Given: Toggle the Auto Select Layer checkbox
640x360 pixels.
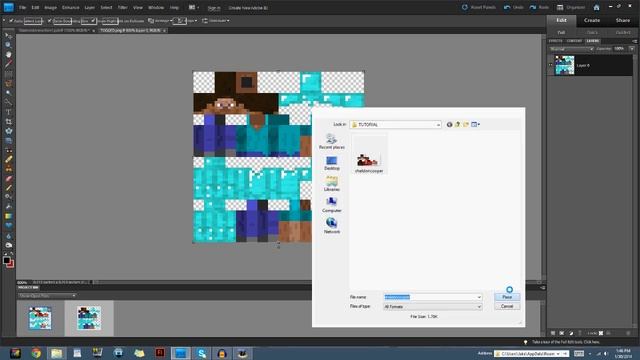Looking at the screenshot, I should tap(11, 20).
